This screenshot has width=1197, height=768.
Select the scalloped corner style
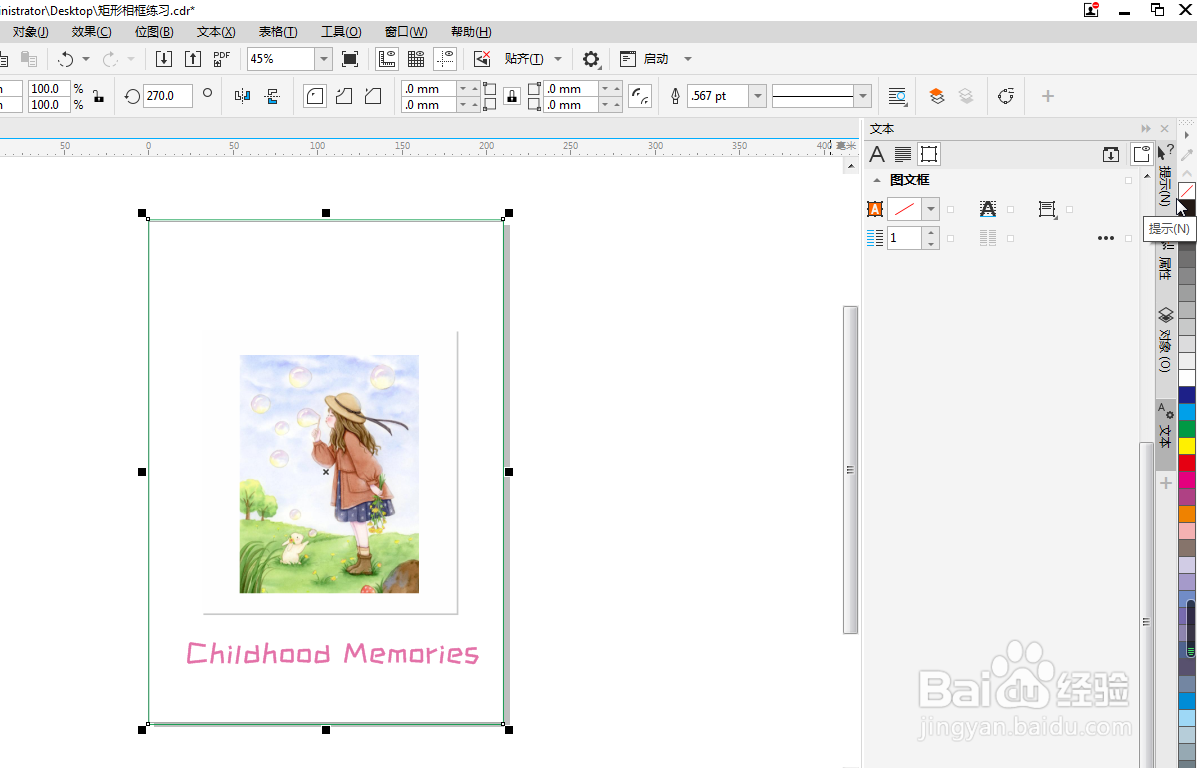coord(344,96)
